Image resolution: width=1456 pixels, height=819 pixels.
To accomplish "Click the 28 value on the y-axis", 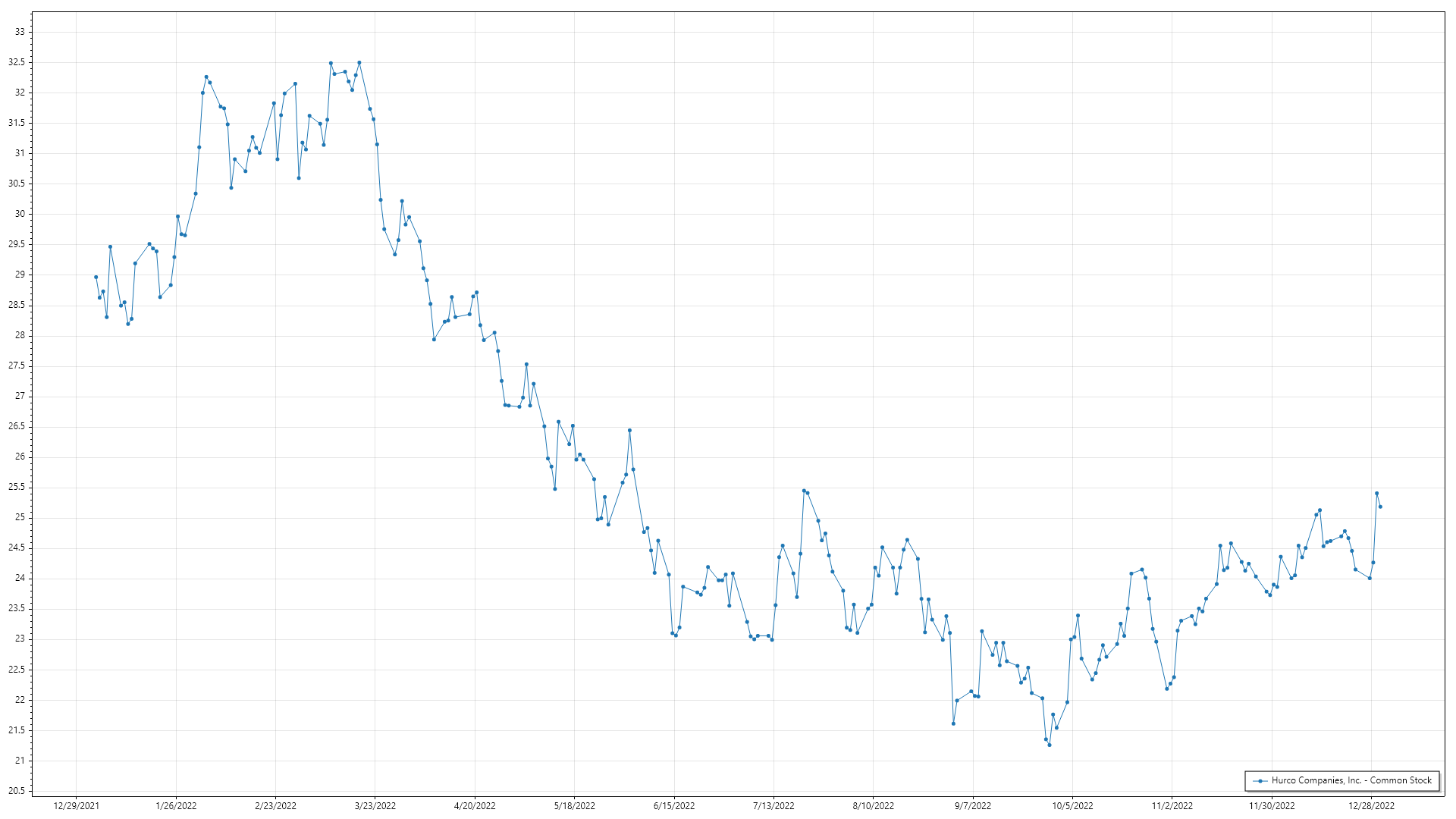I will (x=20, y=335).
